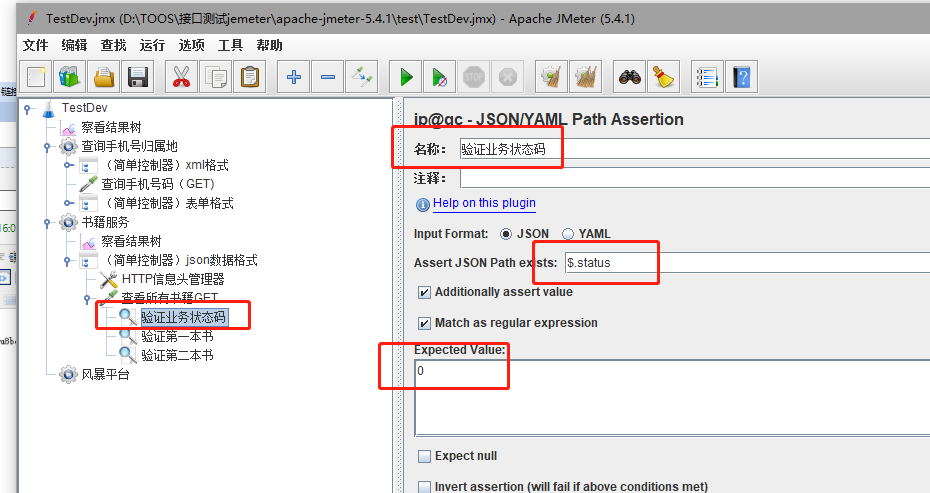Enable the Invert assertion checkbox
Viewport: 930px width, 493px height.
(x=424, y=487)
